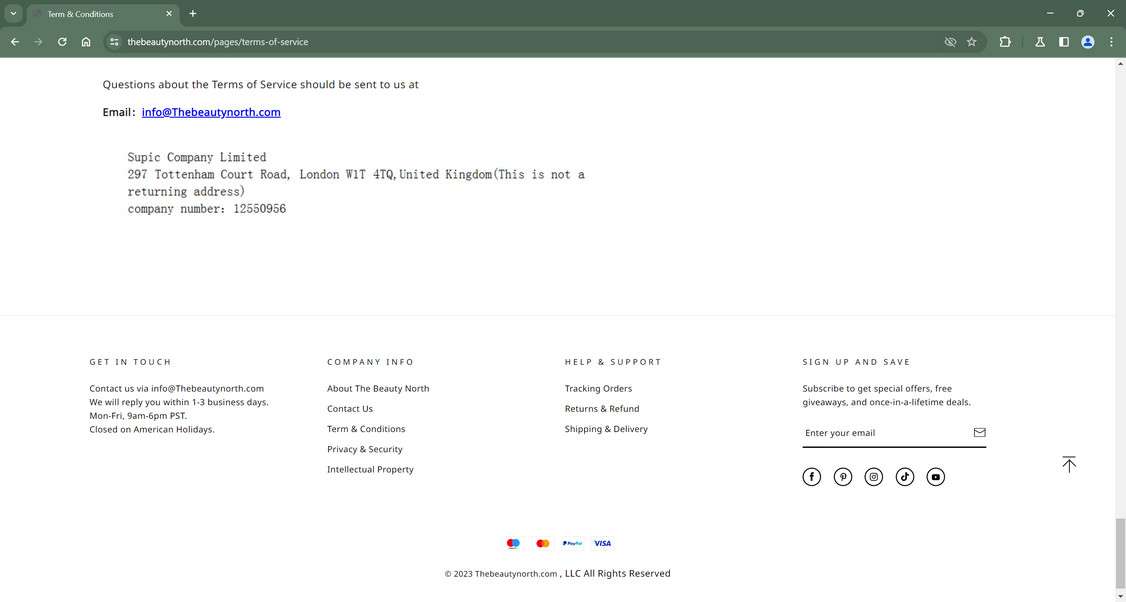Viewport: 1126px width, 602px height.
Task: Toggle the browser side panel
Action: click(1064, 42)
